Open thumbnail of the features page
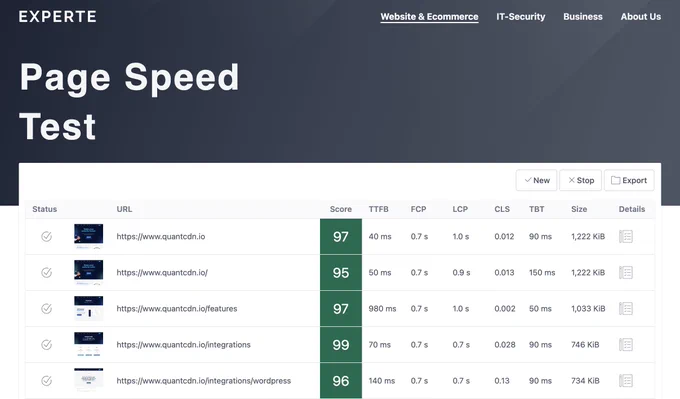This screenshot has width=680, height=399. click(88, 308)
